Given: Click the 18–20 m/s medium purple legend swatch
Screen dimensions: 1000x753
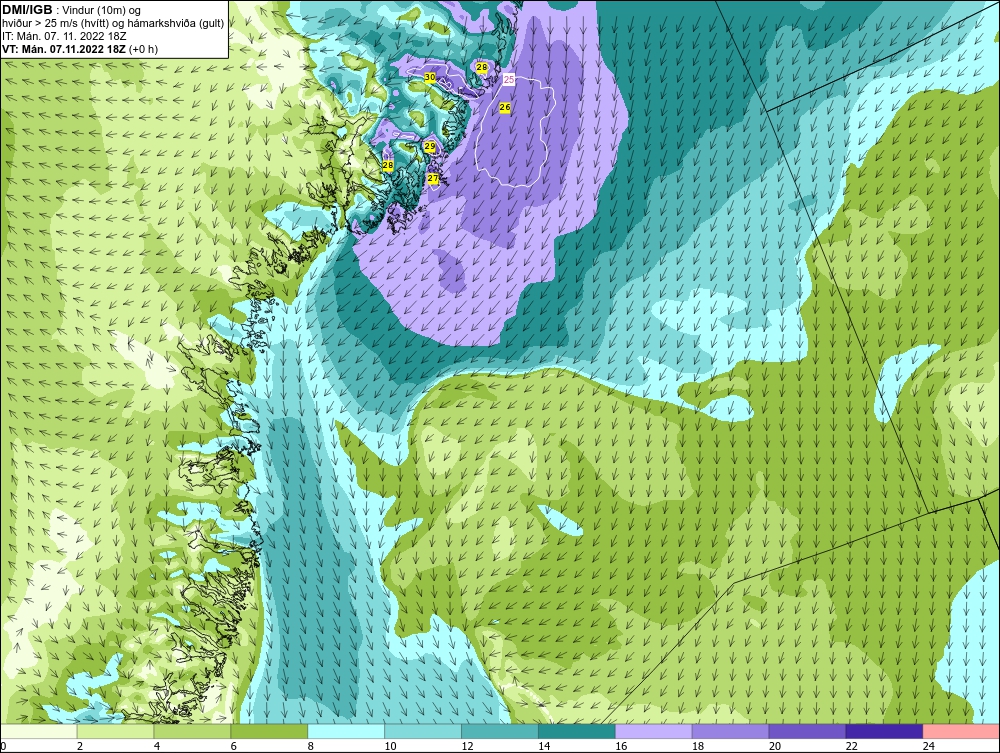Looking at the screenshot, I should [730, 731].
